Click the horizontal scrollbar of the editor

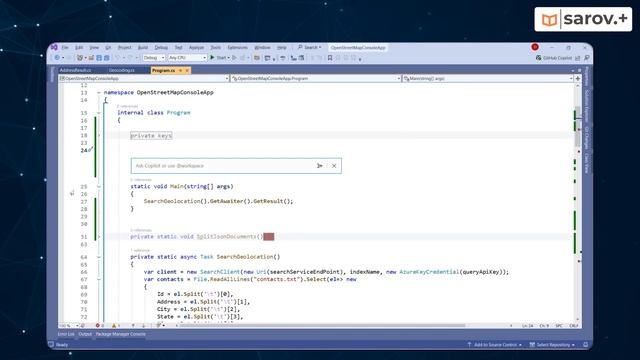click(x=322, y=326)
